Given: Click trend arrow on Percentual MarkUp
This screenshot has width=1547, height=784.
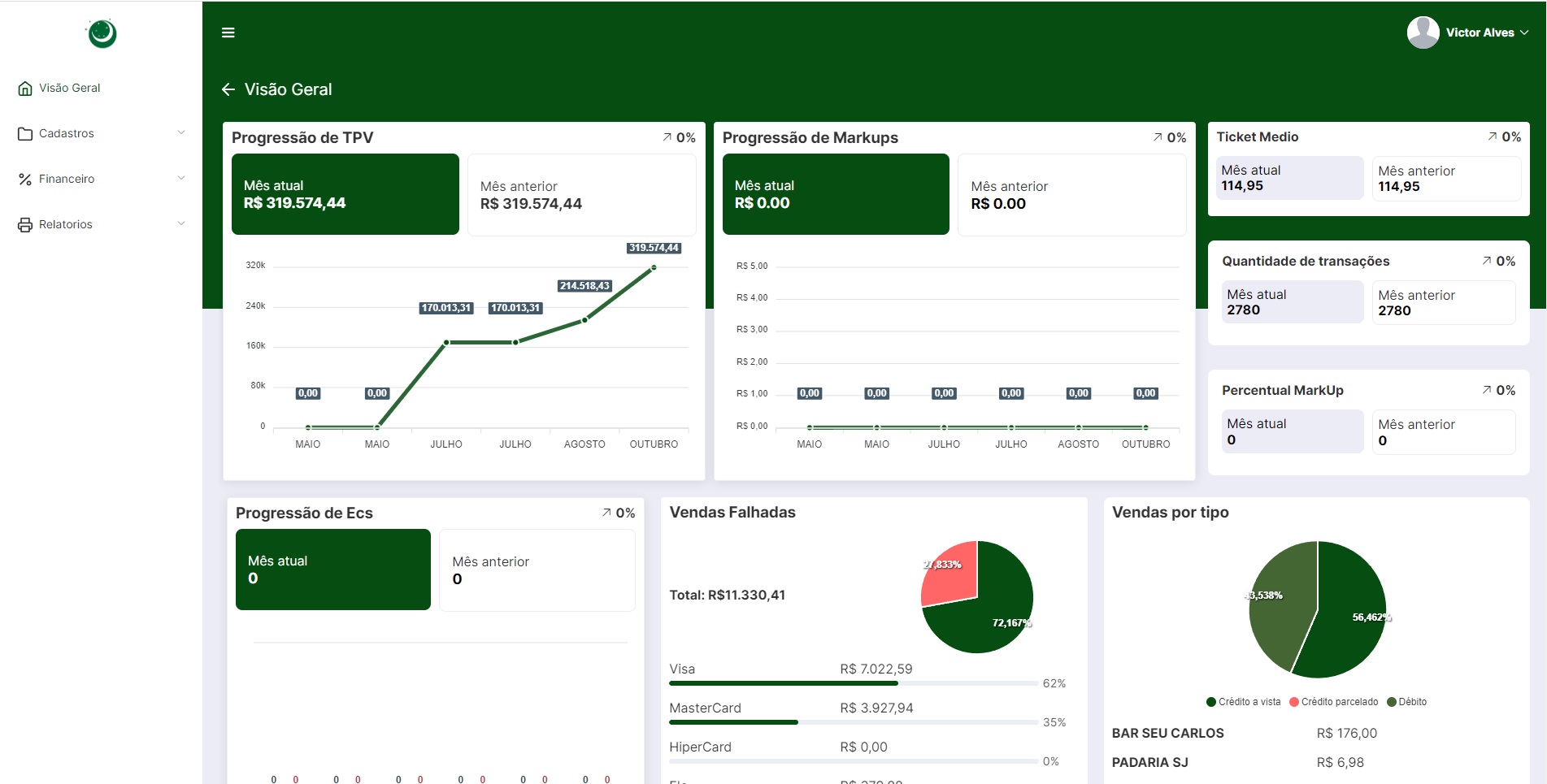Looking at the screenshot, I should [1487, 390].
